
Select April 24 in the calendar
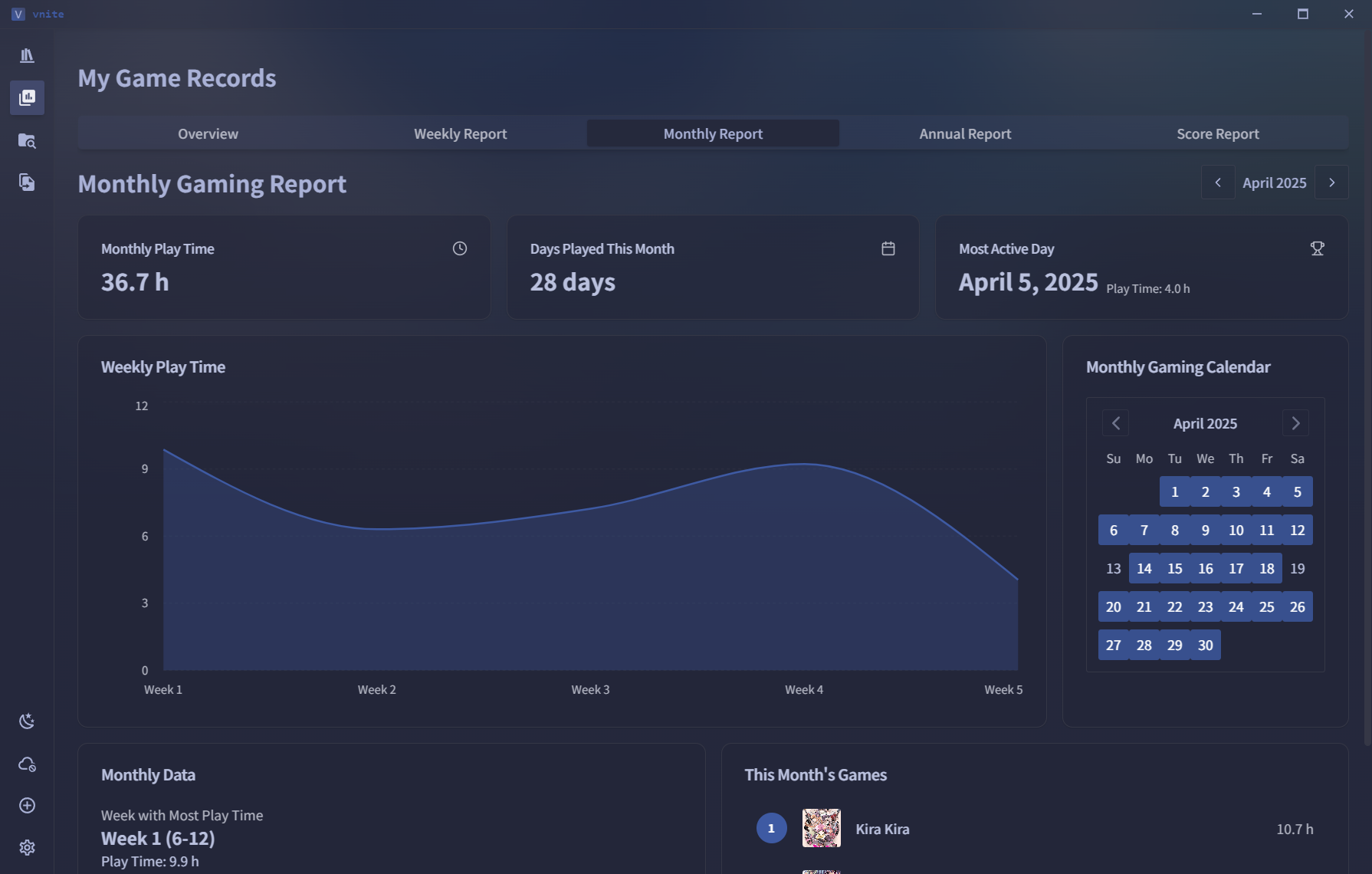pyautogui.click(x=1236, y=606)
